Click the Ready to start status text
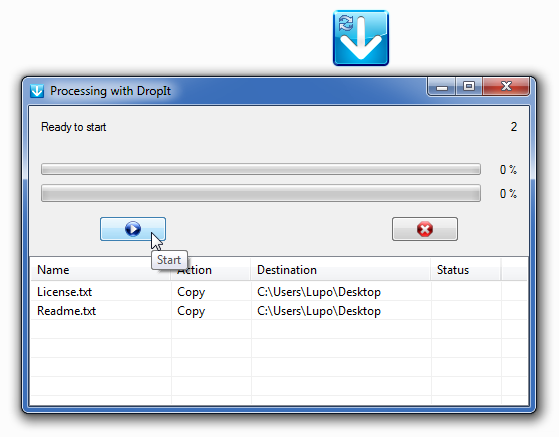559x437 pixels. coord(73,127)
